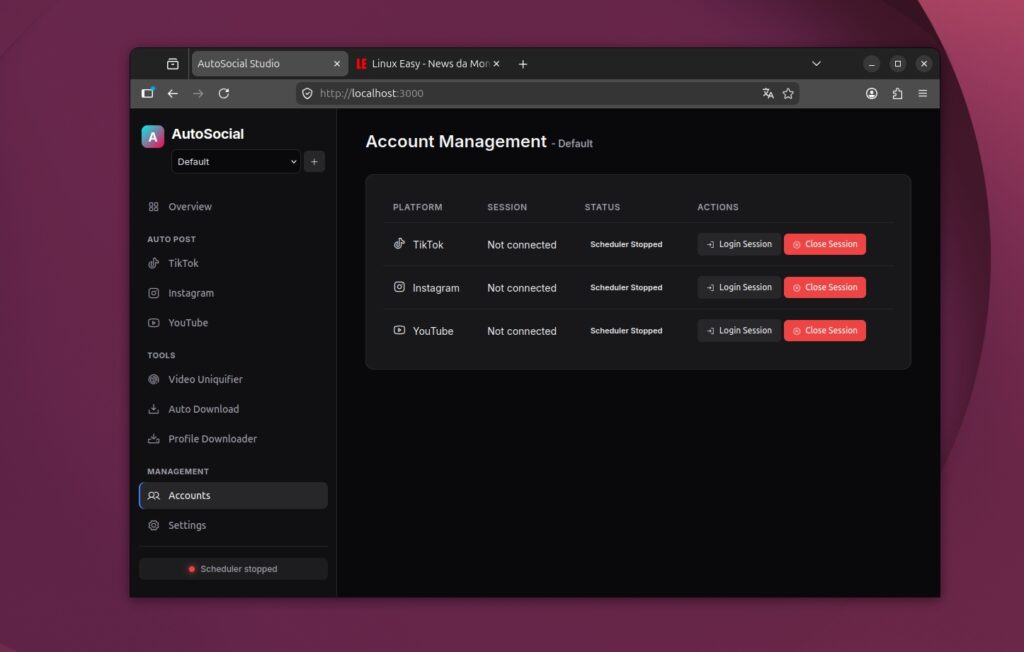Click the browser back arrow
1024x652 pixels.
click(x=172, y=93)
